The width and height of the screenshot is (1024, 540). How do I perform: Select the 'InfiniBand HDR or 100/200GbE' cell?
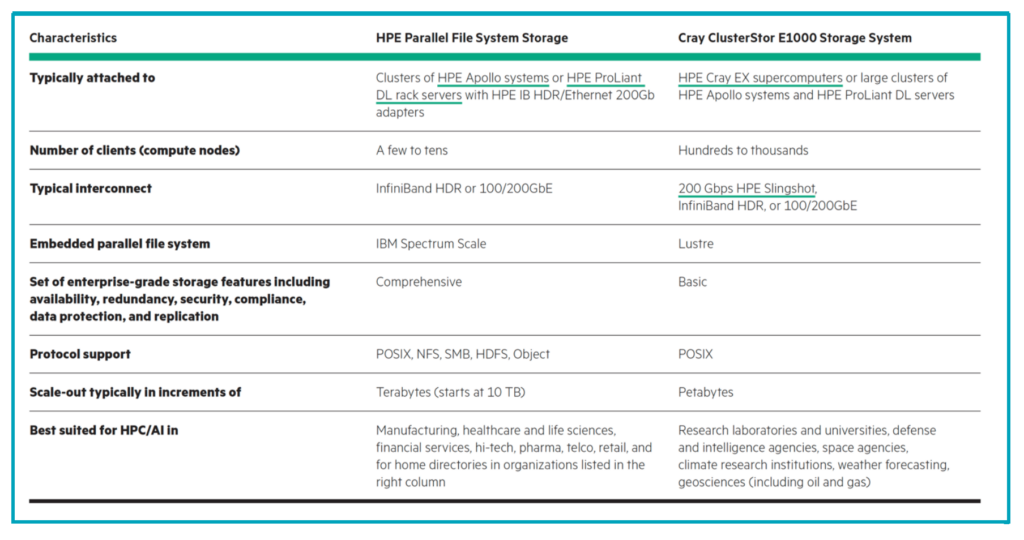(464, 189)
